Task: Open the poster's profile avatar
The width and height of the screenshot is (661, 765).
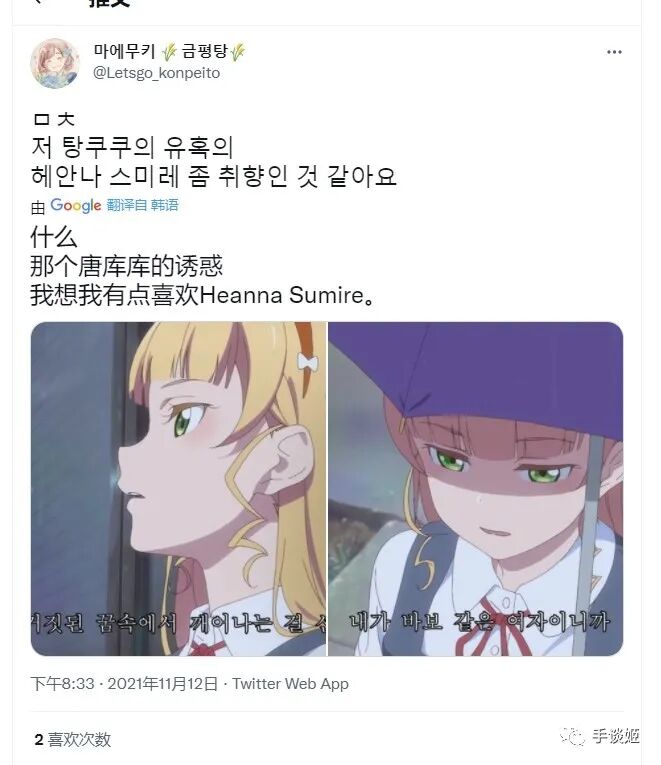Action: point(55,64)
